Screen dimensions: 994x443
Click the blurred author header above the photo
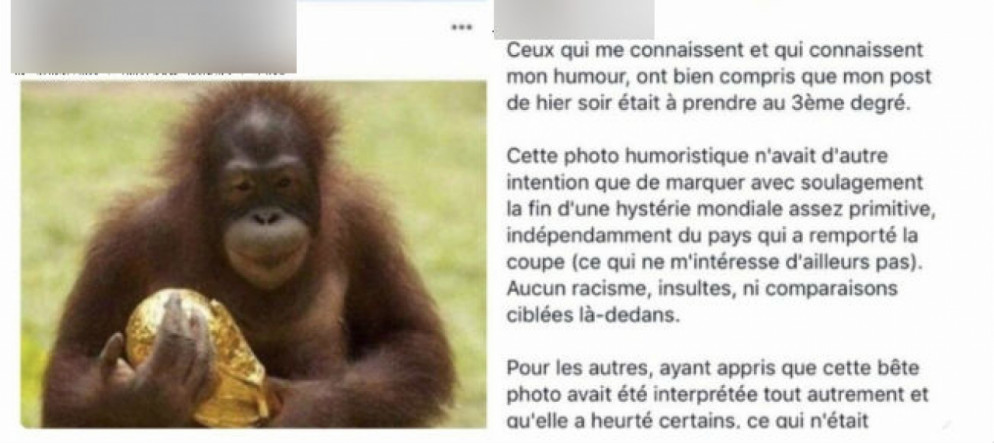click(x=153, y=36)
